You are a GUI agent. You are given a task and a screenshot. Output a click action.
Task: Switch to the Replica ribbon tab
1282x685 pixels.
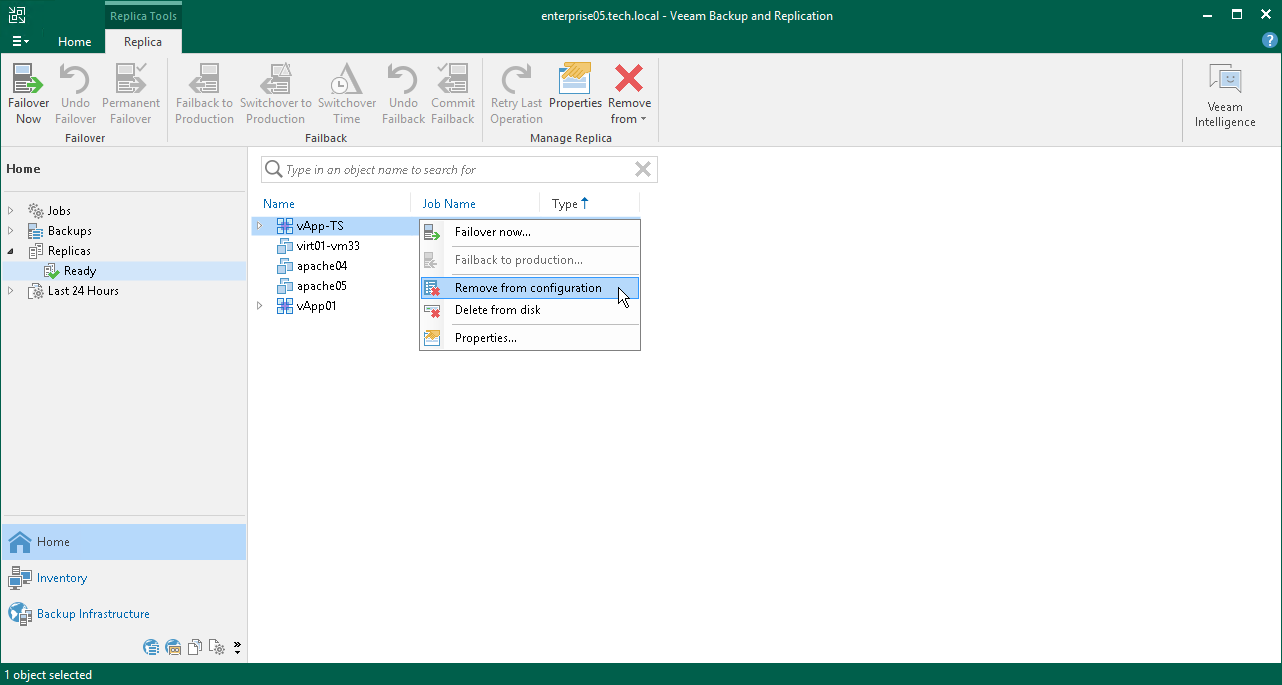point(143,42)
